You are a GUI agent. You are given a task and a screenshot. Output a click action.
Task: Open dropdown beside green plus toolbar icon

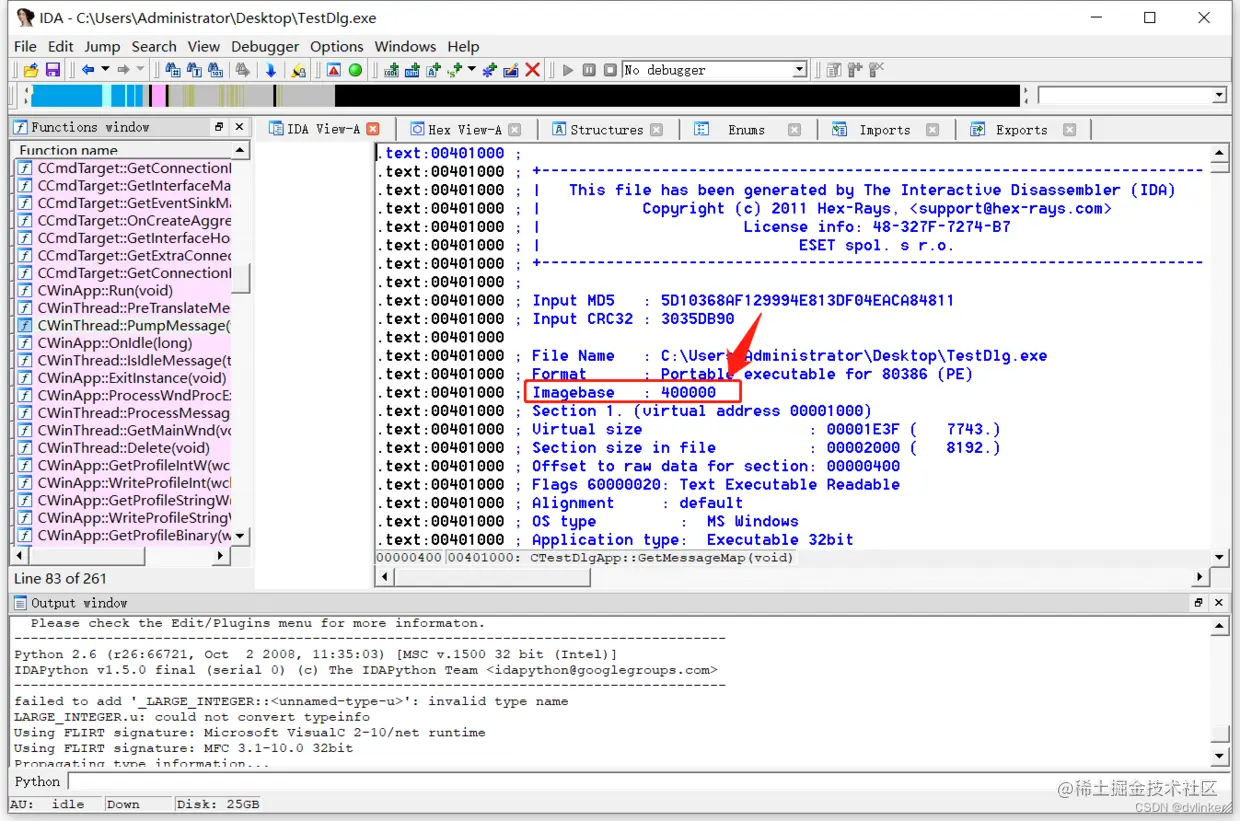pos(470,70)
